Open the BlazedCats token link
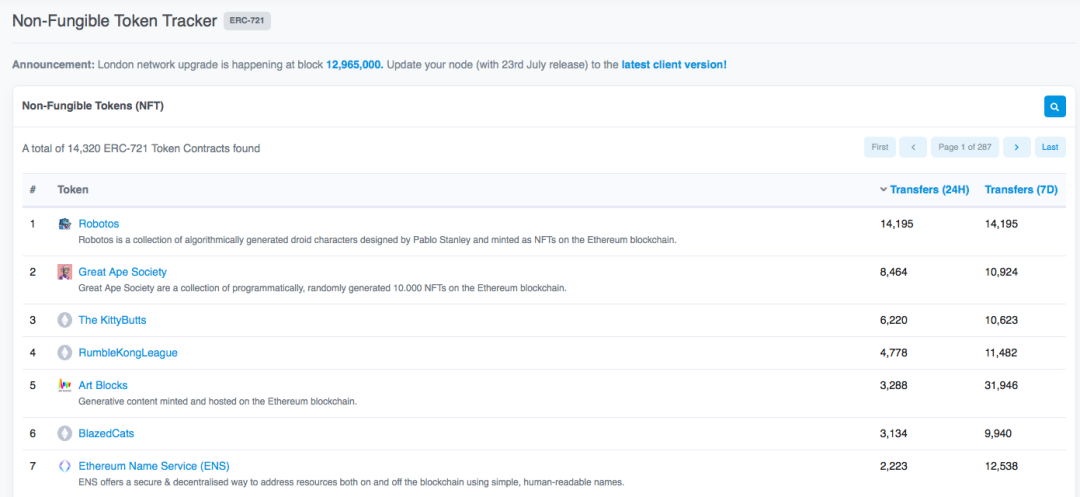Image resolution: width=1080 pixels, height=497 pixels. coord(106,434)
